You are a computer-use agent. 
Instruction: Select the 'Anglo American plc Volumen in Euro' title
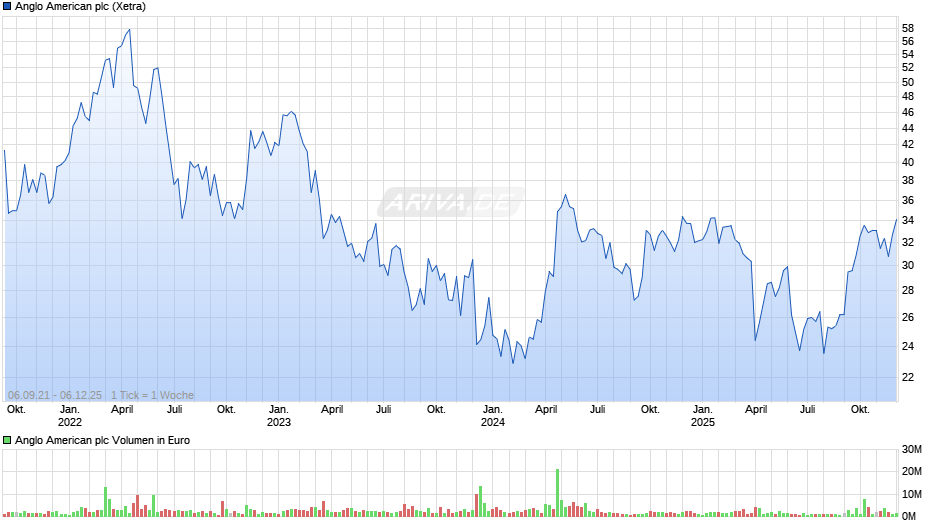tap(103, 440)
